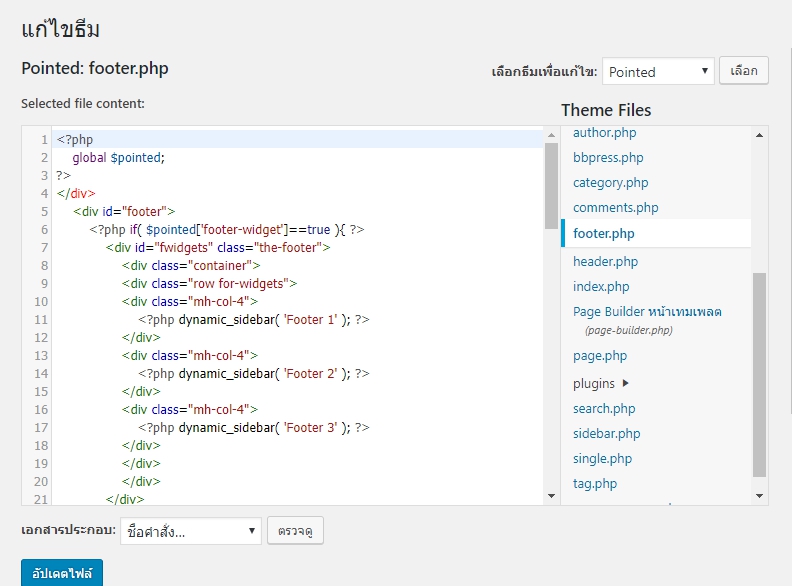The width and height of the screenshot is (792, 586).
Task: Open tag.php in Theme Files
Action: [595, 483]
